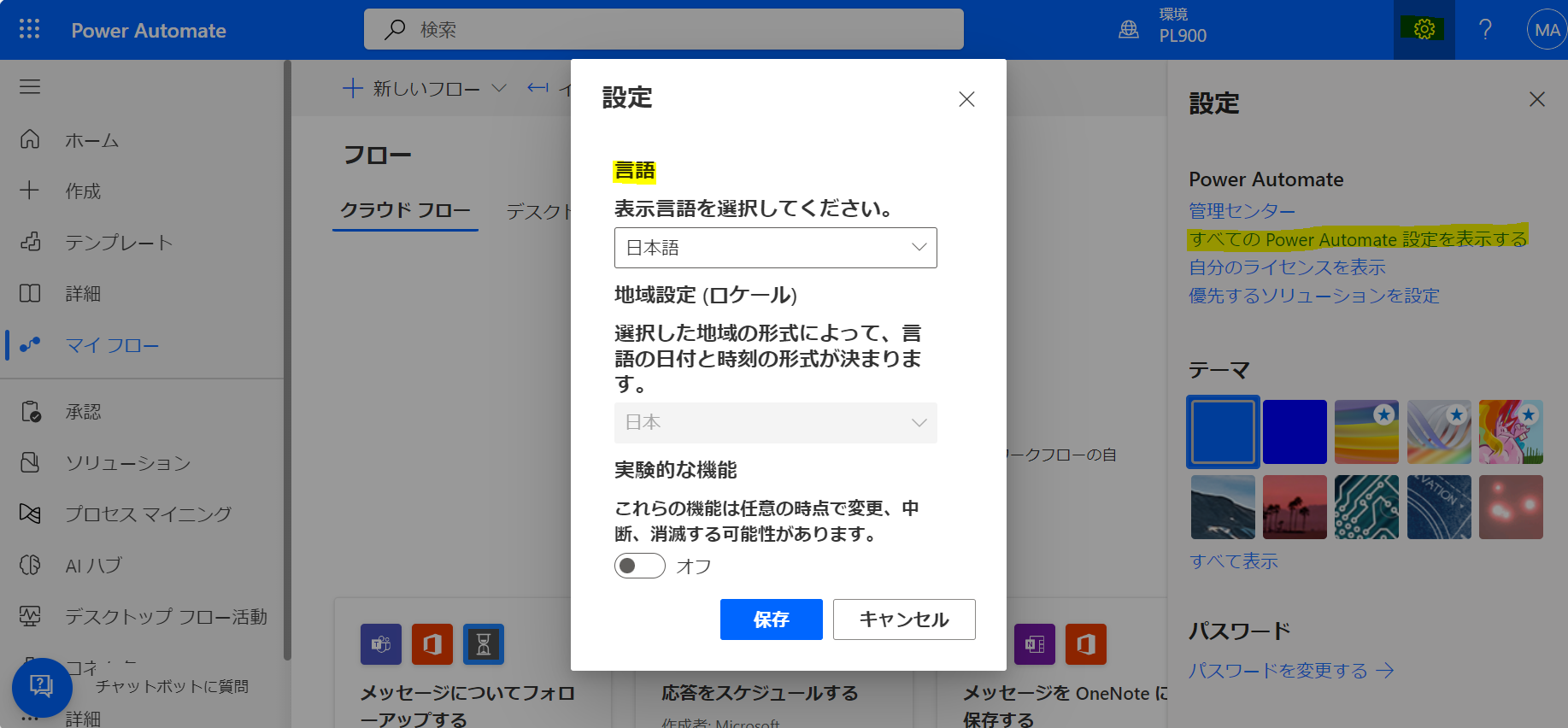
Task: Click the AI ハブ brain icon
Action: click(x=30, y=566)
